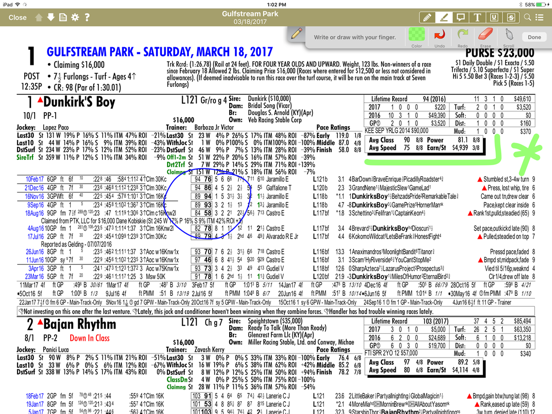Tap the Drt2Trf trainer stat row
Screen dimensions: 552x414
[240, 164]
